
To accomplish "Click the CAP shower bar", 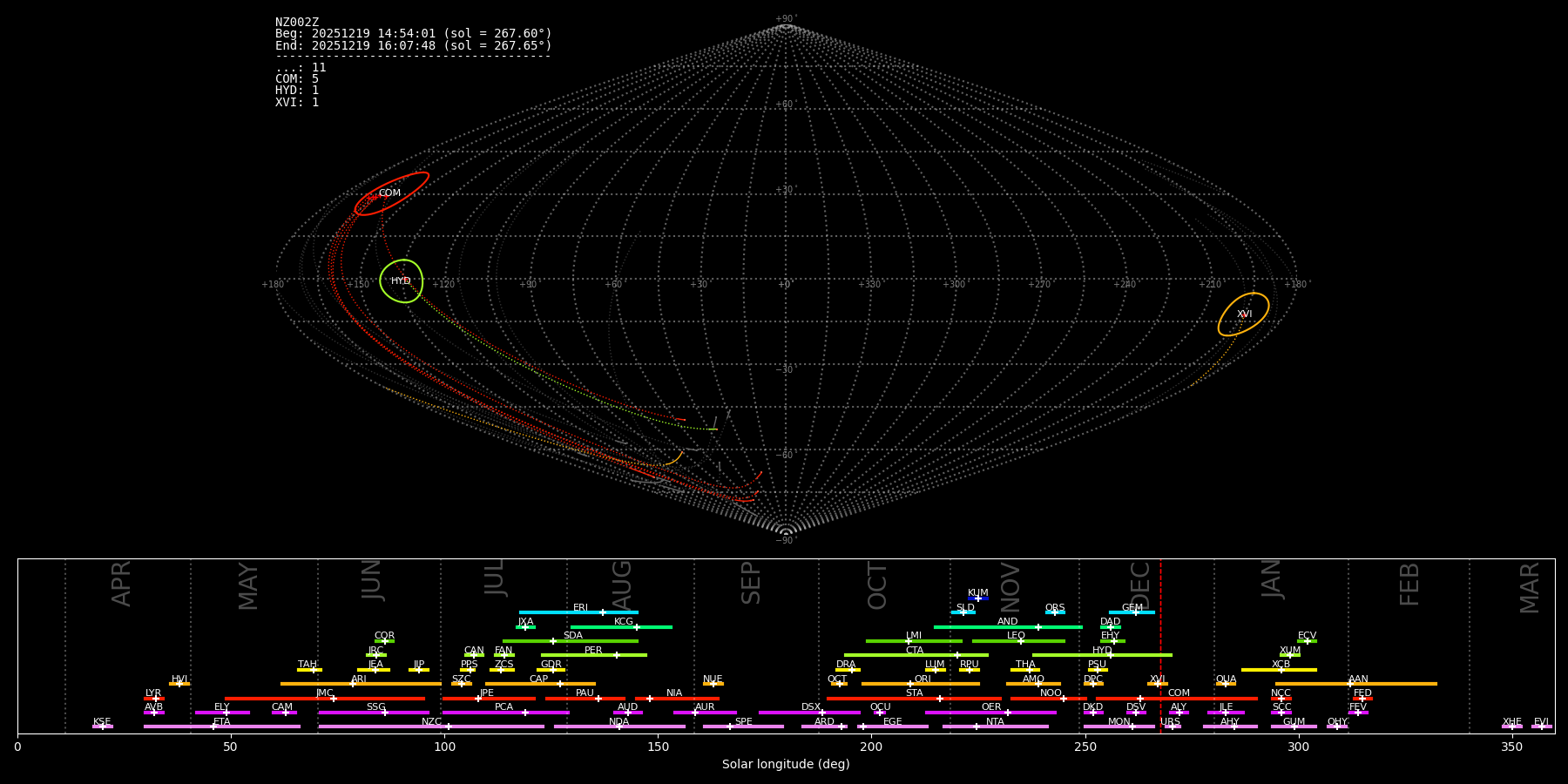I will click(x=540, y=684).
